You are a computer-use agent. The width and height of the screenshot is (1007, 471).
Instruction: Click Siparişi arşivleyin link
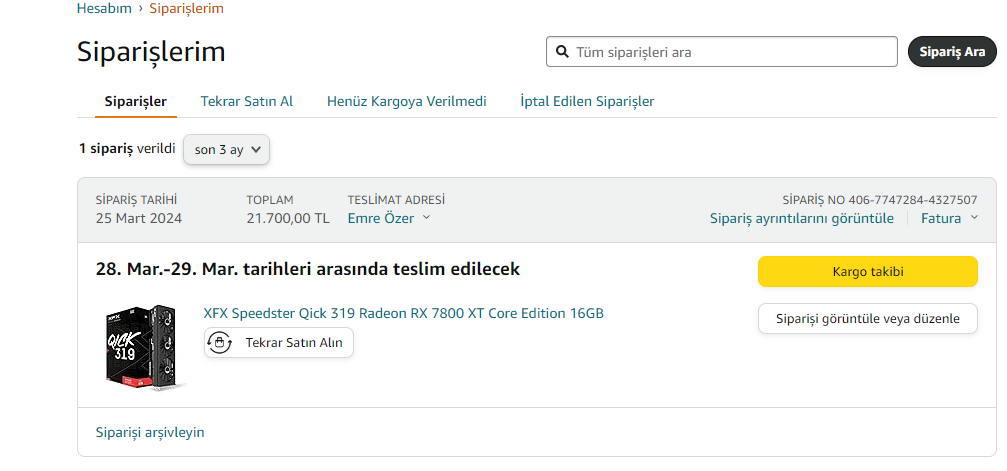point(150,432)
